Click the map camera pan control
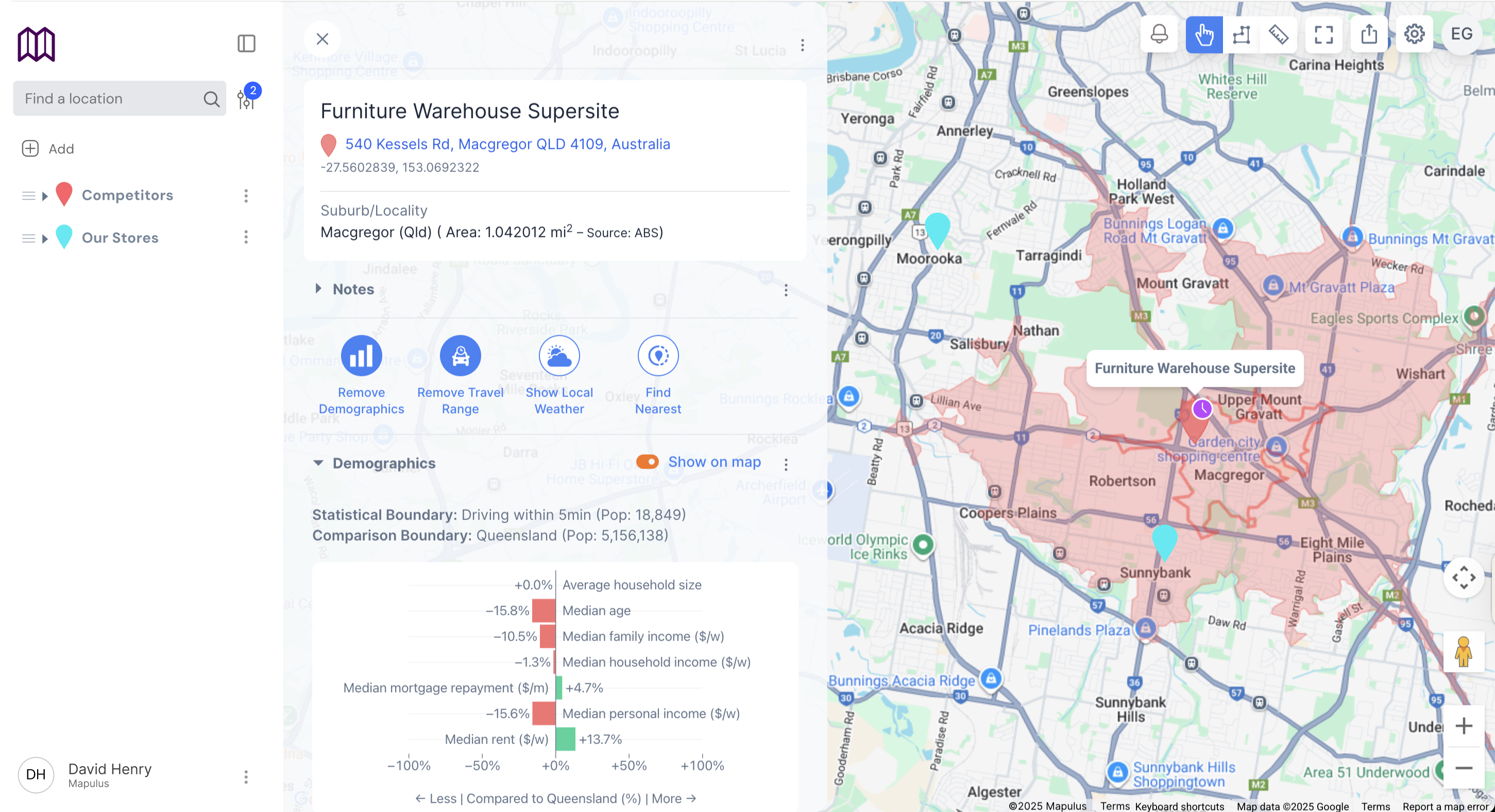1495x812 pixels. coord(1464,578)
